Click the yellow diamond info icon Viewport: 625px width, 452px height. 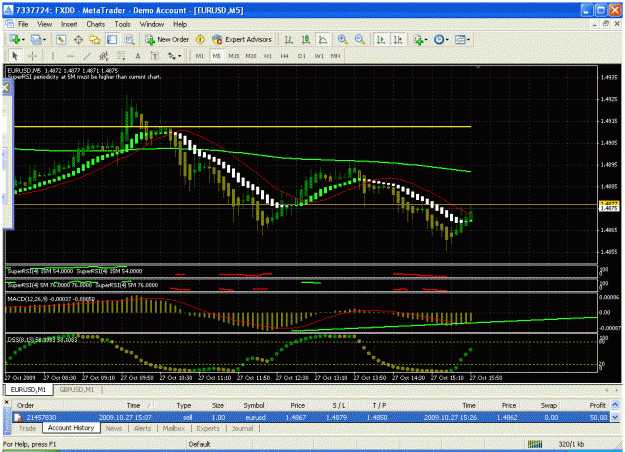200,39
